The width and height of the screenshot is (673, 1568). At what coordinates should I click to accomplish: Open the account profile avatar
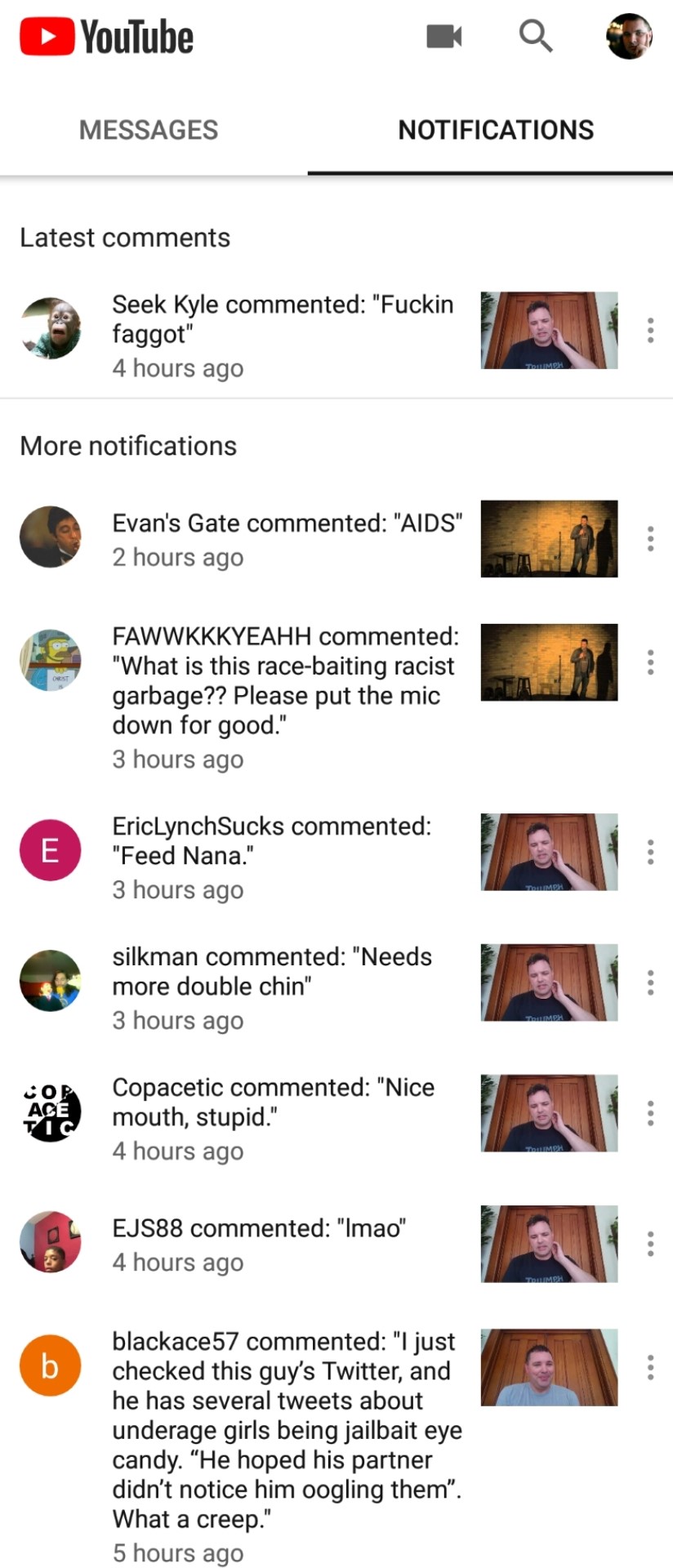pos(629,36)
